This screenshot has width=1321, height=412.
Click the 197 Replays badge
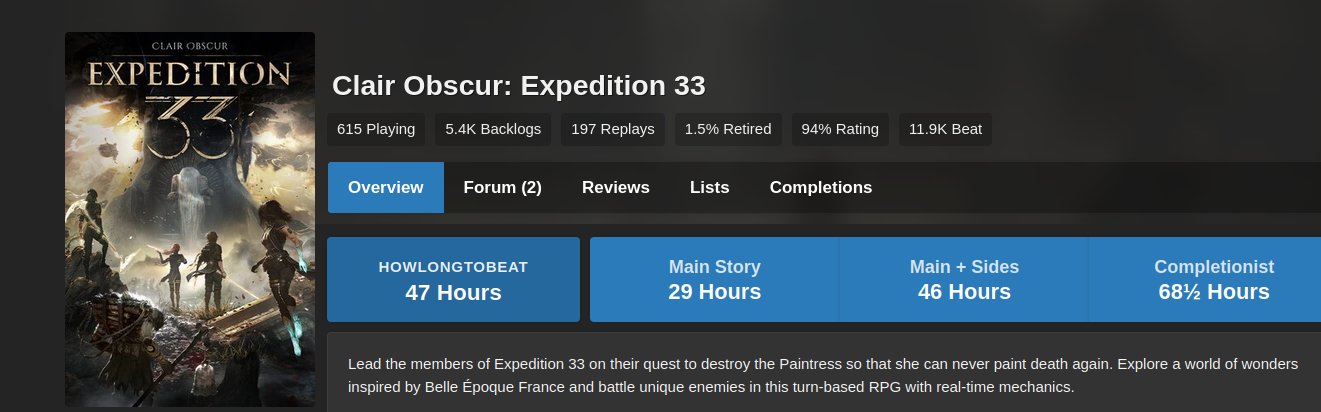[613, 129]
